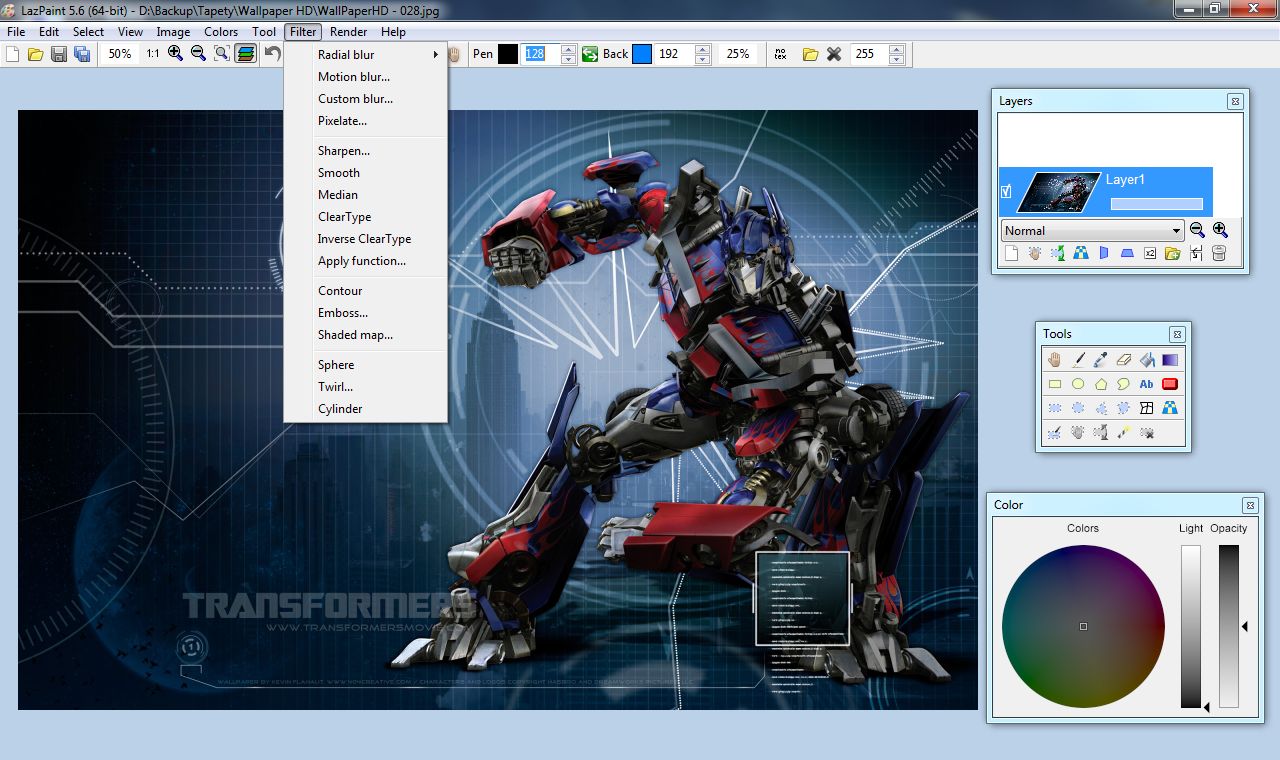Screen dimensions: 1280x760
Task: Click the 25% toolbar value
Action: [x=738, y=54]
